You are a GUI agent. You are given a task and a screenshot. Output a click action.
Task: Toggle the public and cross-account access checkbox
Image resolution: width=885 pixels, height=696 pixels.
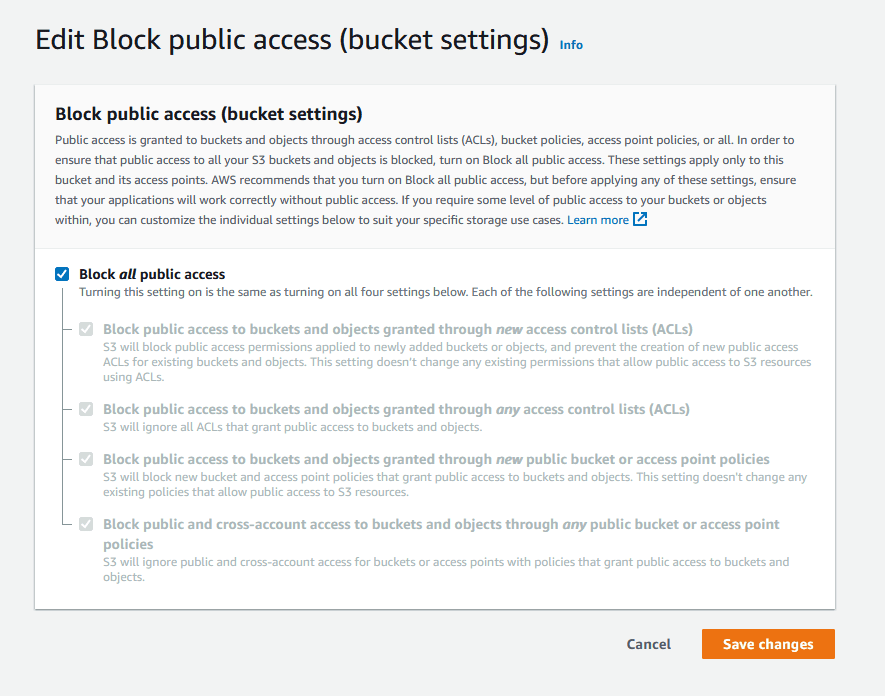pos(86,524)
